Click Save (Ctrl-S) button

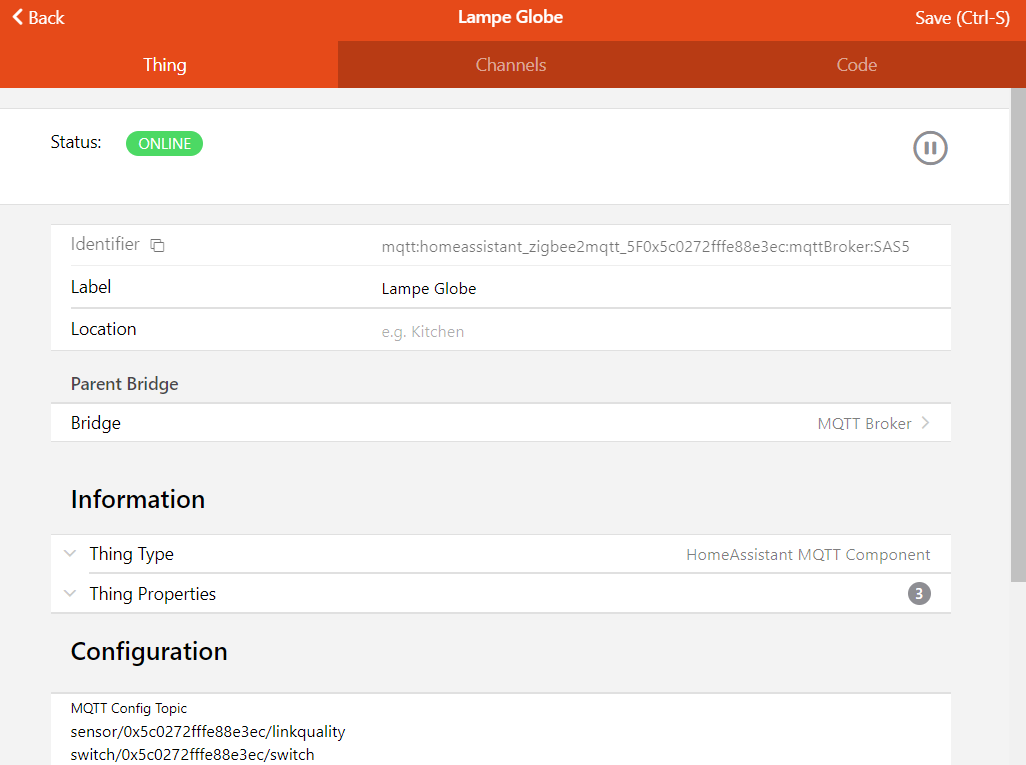962,18
